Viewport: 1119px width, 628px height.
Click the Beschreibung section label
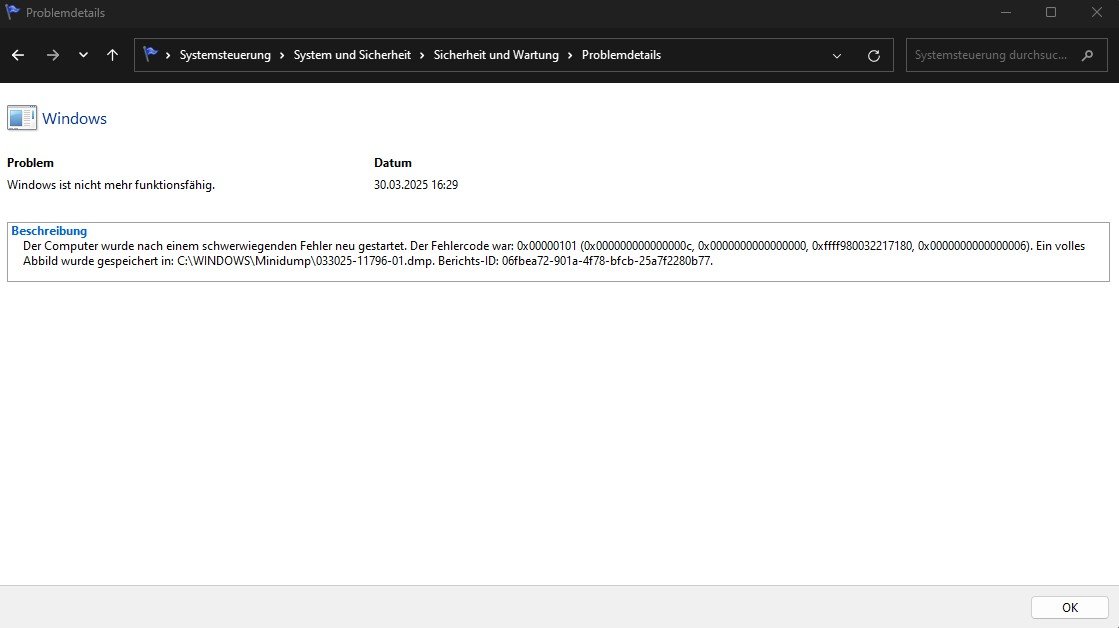coord(49,231)
